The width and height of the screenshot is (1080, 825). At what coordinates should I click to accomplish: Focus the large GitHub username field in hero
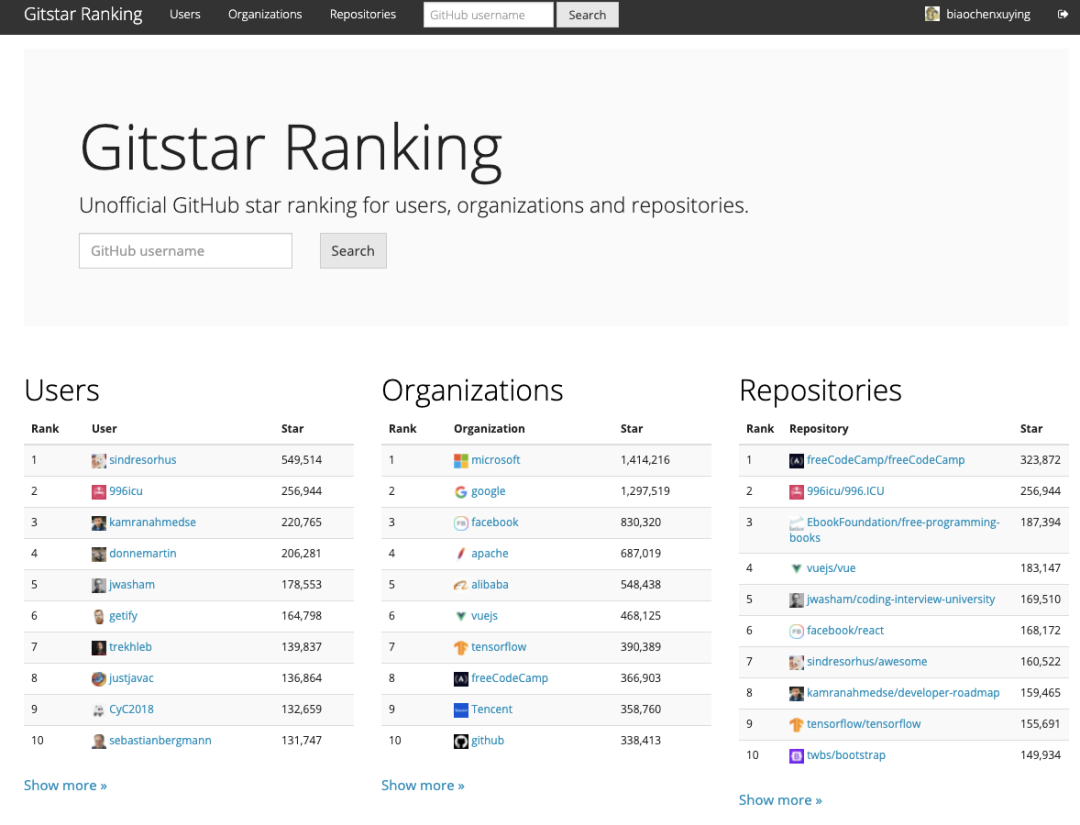tap(185, 251)
